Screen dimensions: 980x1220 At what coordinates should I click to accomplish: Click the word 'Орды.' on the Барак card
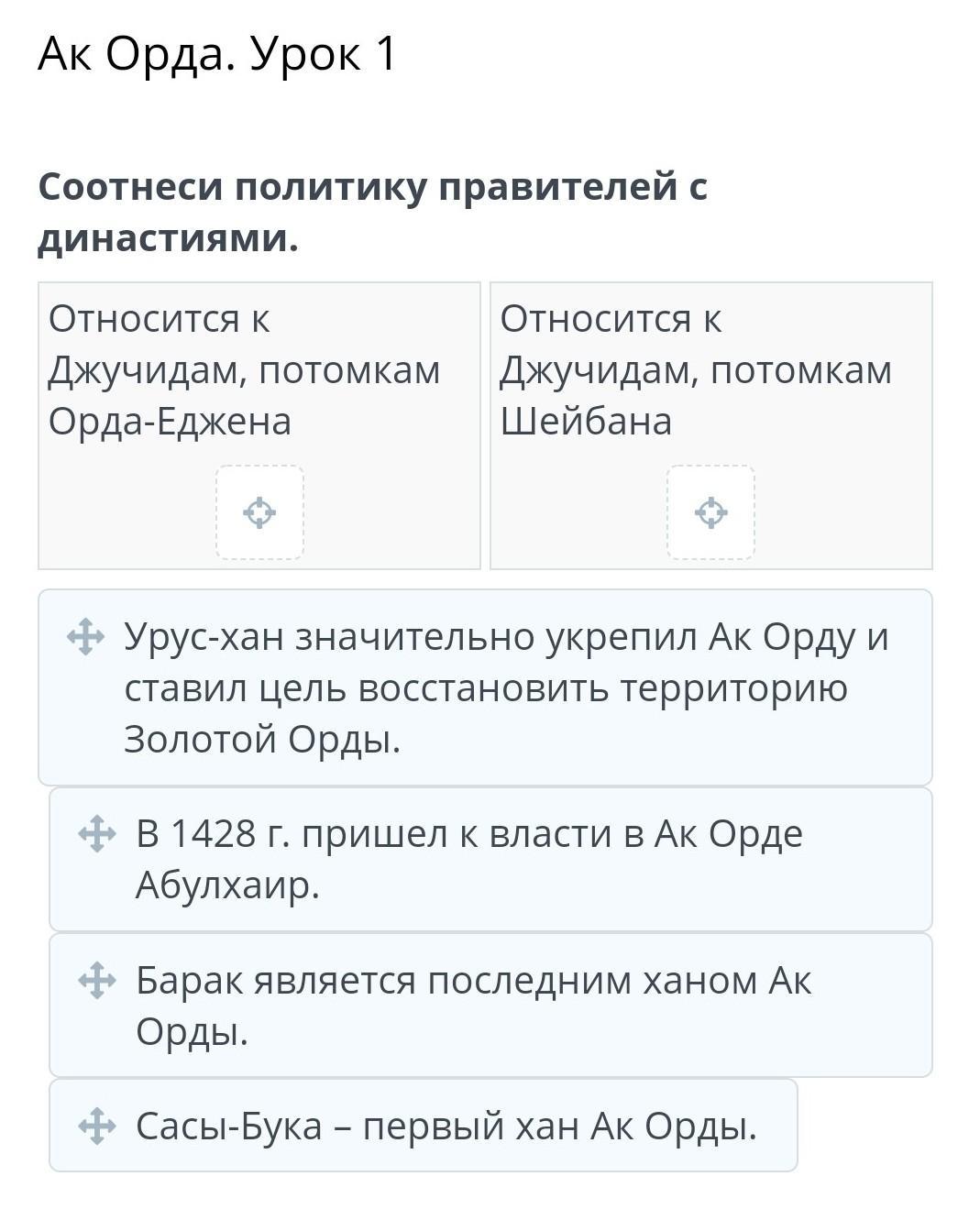(193, 1032)
